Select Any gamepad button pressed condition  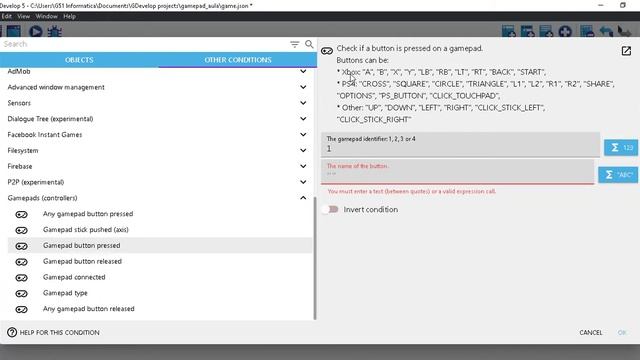point(160,214)
